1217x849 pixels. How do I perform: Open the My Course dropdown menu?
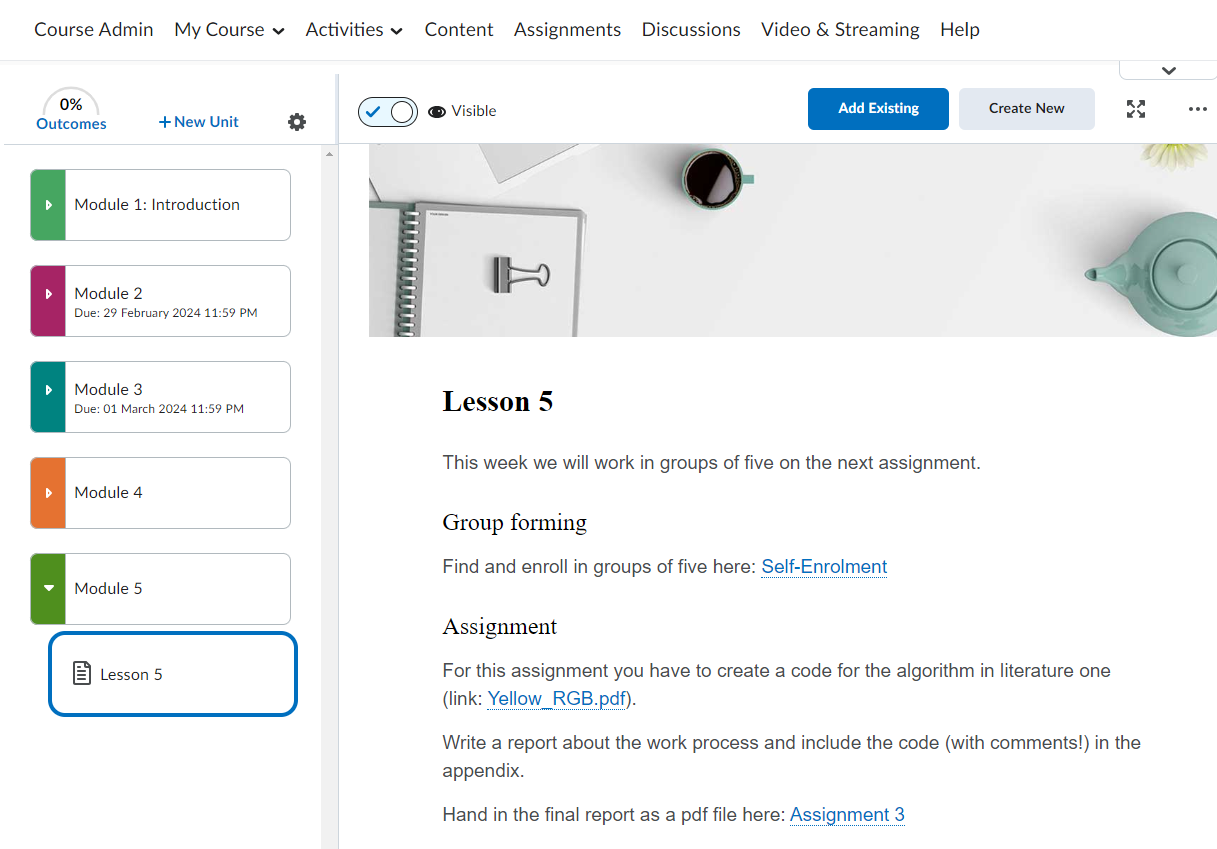click(x=229, y=30)
